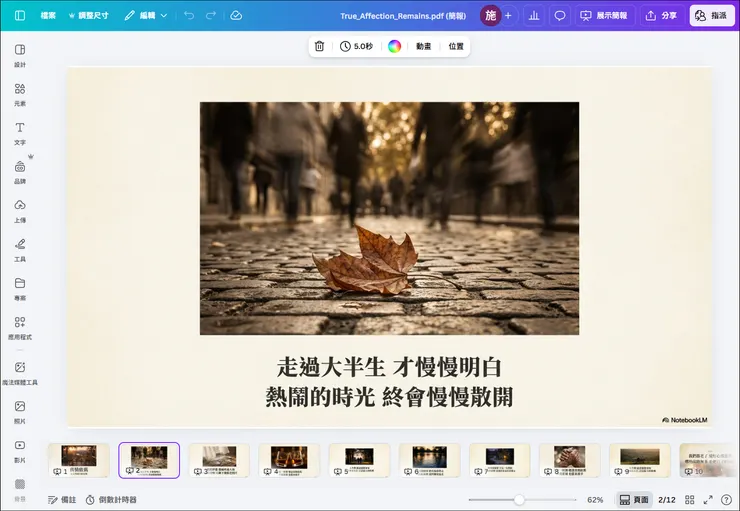Image resolution: width=740 pixels, height=511 pixels.
Task: Open the analytics bar chart icon
Action: point(534,16)
